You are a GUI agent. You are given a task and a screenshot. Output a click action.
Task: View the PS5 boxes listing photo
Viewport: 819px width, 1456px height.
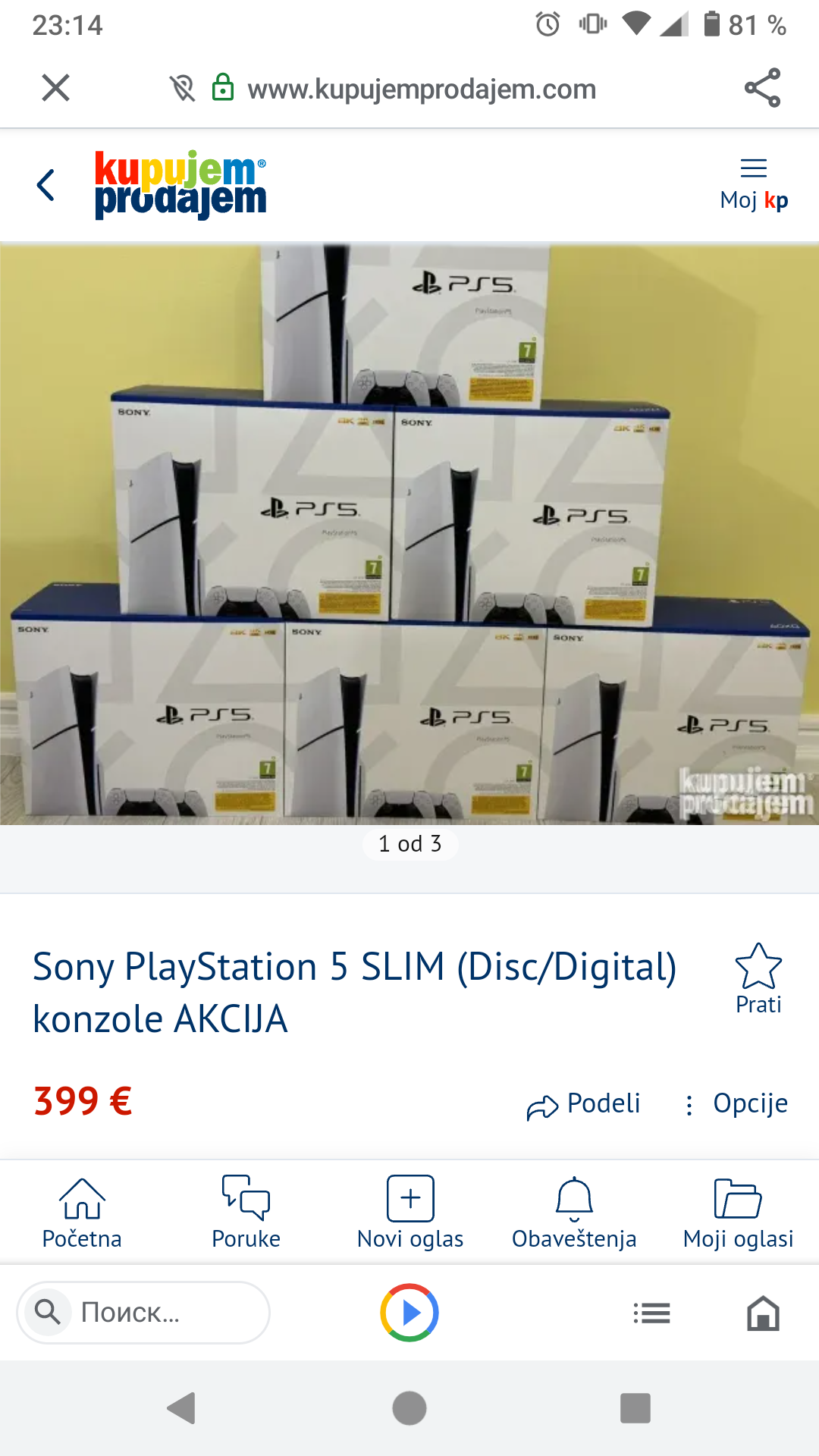pos(409,534)
